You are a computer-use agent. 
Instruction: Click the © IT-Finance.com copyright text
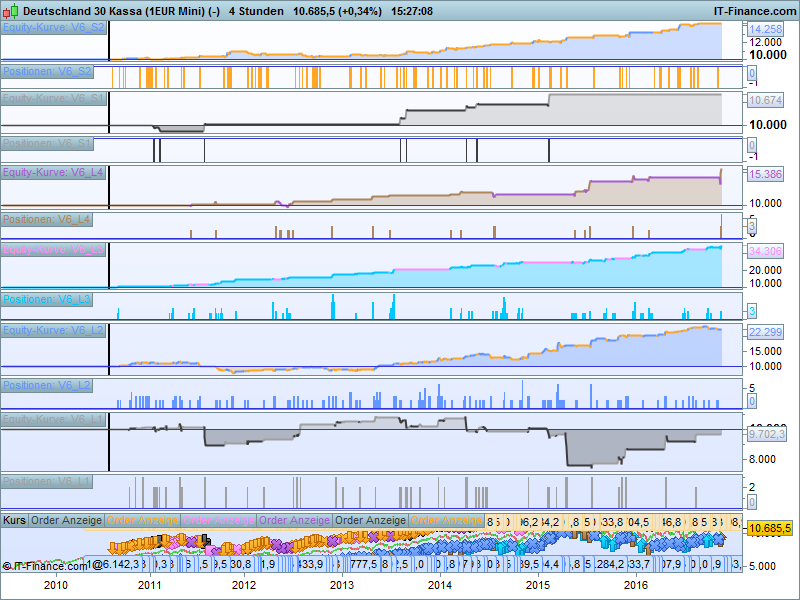(x=45, y=566)
